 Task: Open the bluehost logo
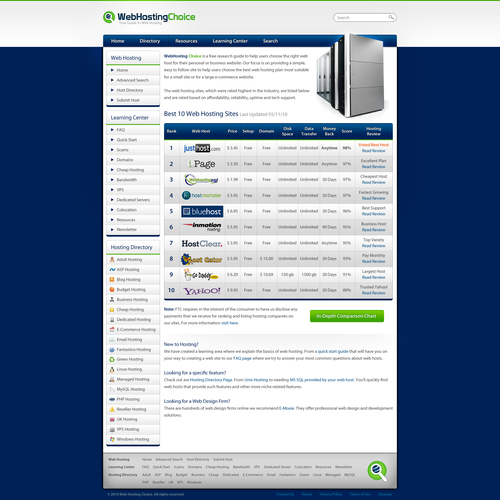(202, 211)
